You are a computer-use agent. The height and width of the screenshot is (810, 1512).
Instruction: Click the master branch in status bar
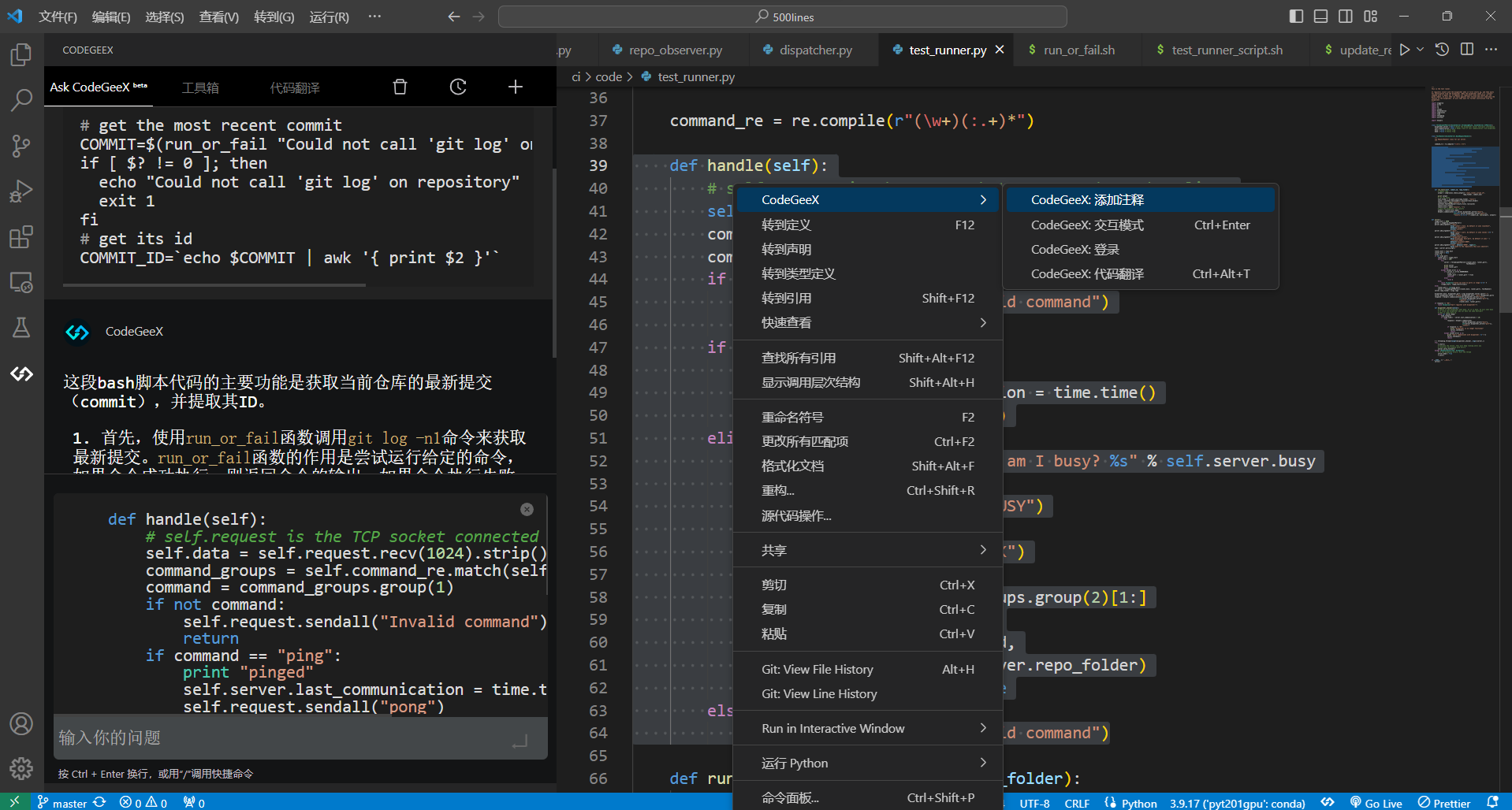click(x=62, y=803)
